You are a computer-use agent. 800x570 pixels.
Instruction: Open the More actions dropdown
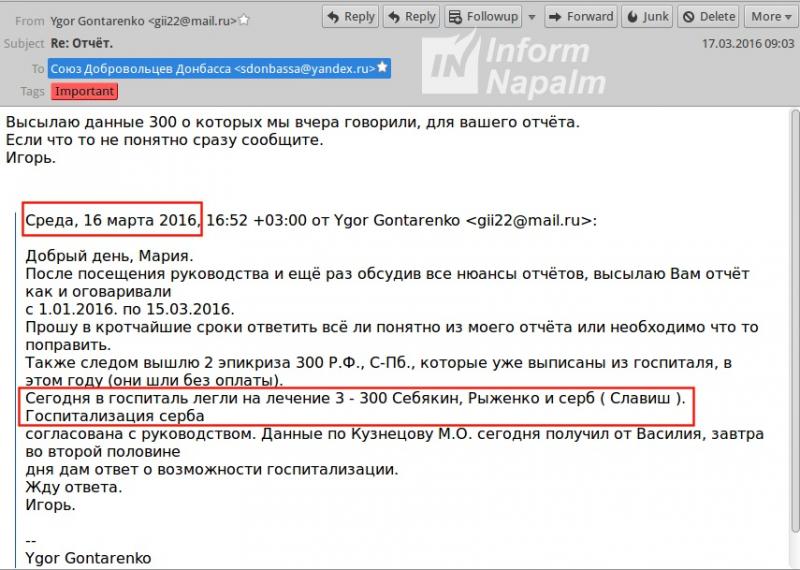pos(772,17)
